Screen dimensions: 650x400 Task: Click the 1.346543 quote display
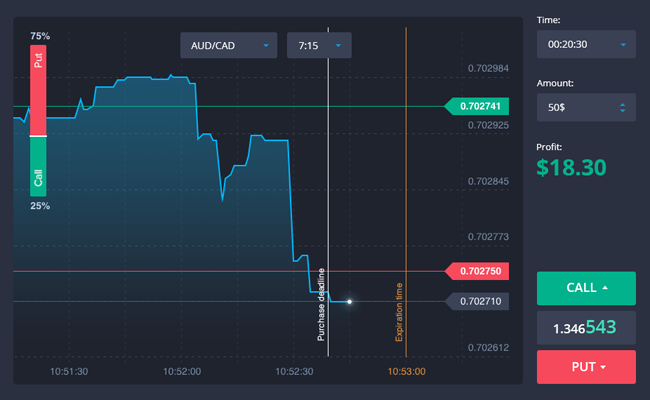(x=586, y=328)
